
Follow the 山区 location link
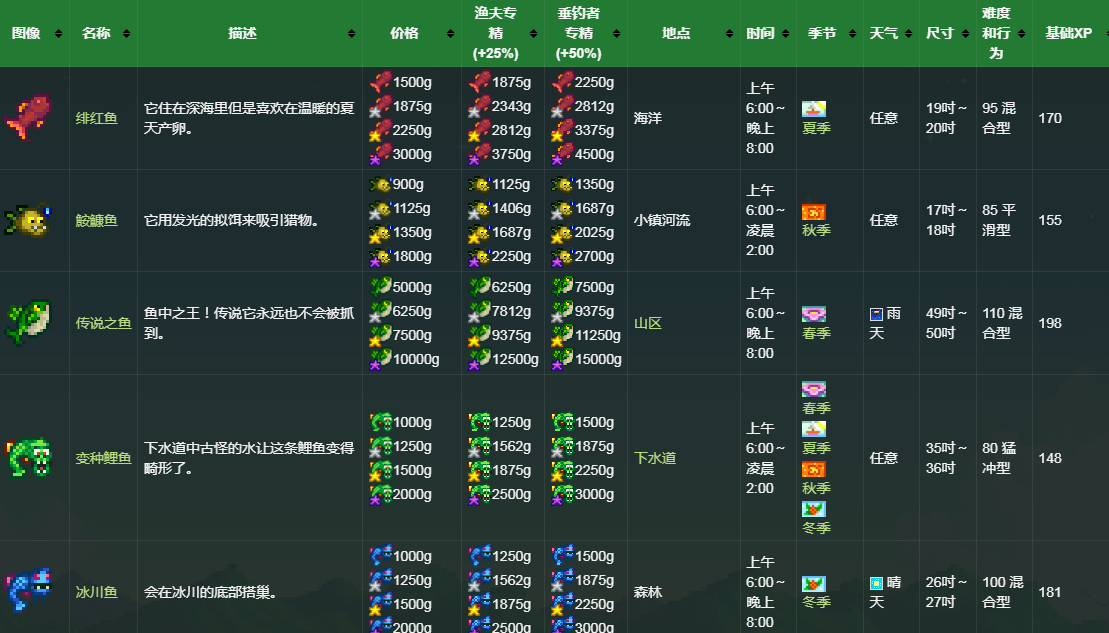(648, 323)
